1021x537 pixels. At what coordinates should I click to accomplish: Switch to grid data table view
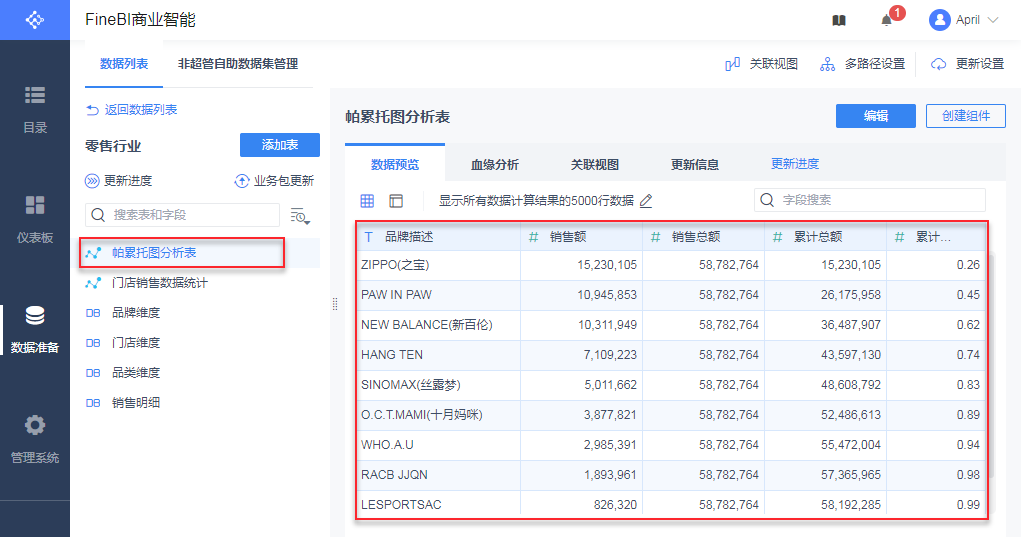click(x=367, y=201)
